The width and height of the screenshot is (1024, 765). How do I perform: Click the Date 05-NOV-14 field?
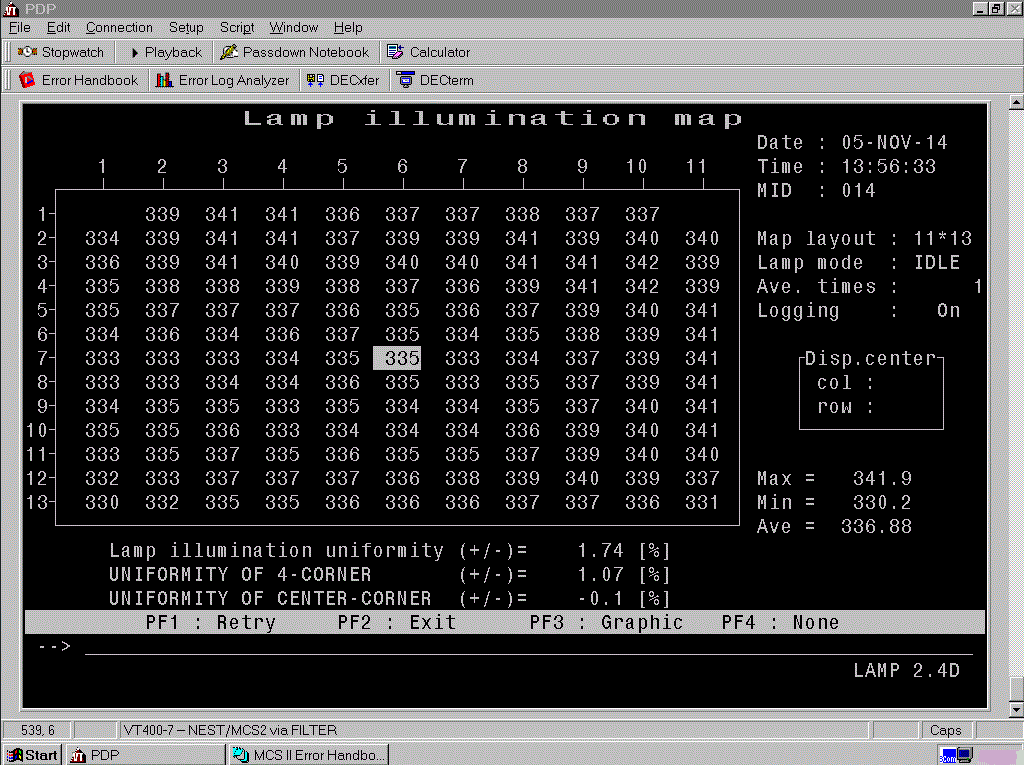tap(894, 142)
